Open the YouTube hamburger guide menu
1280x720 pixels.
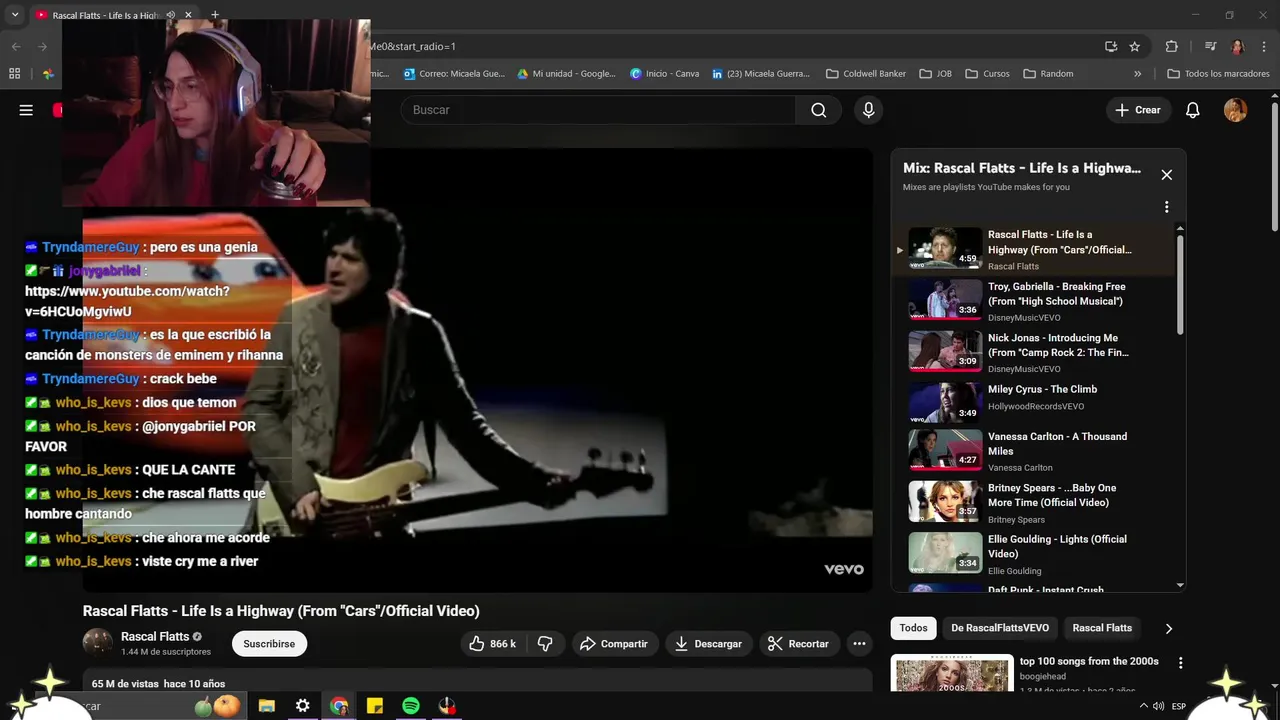tap(26, 110)
